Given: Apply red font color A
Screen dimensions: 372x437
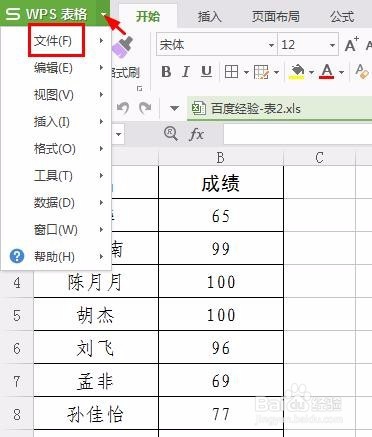Looking at the screenshot, I should 327,72.
